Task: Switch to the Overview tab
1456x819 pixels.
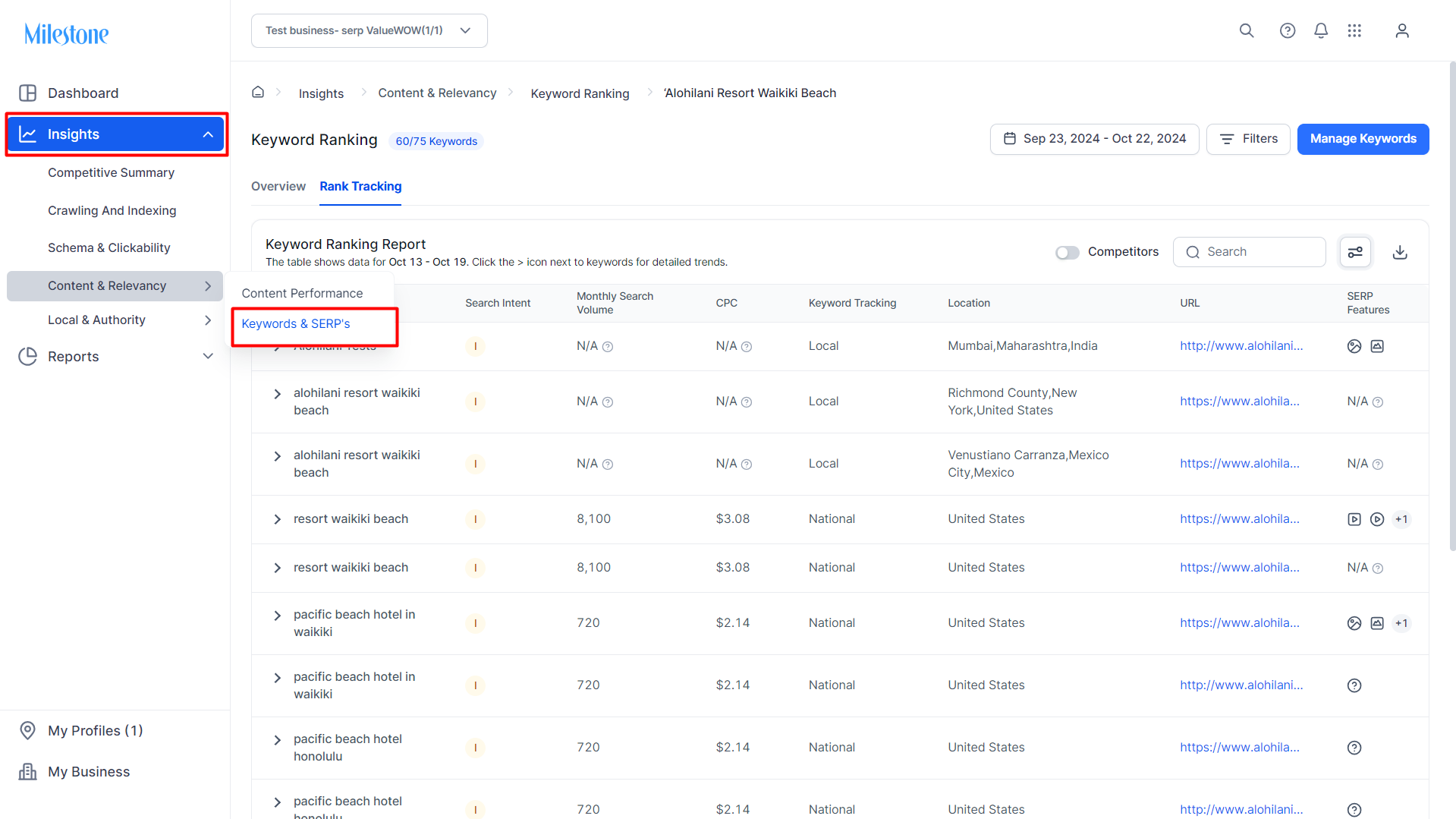Action: tap(278, 186)
